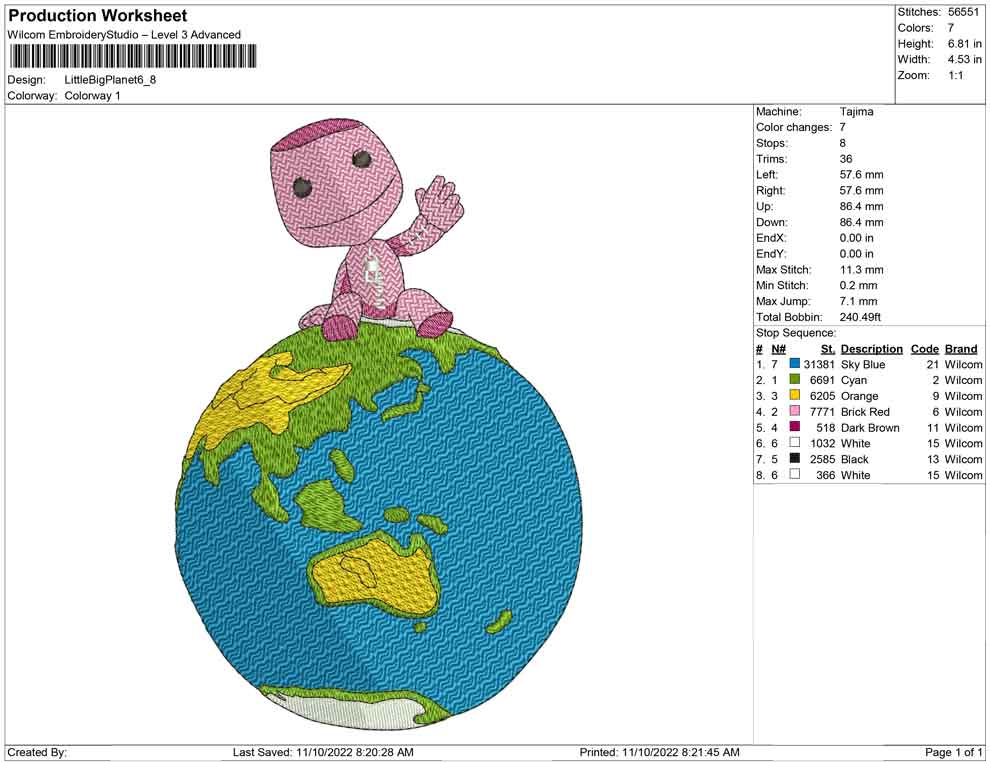Click the Machine value 'Tajima'

pos(856,112)
